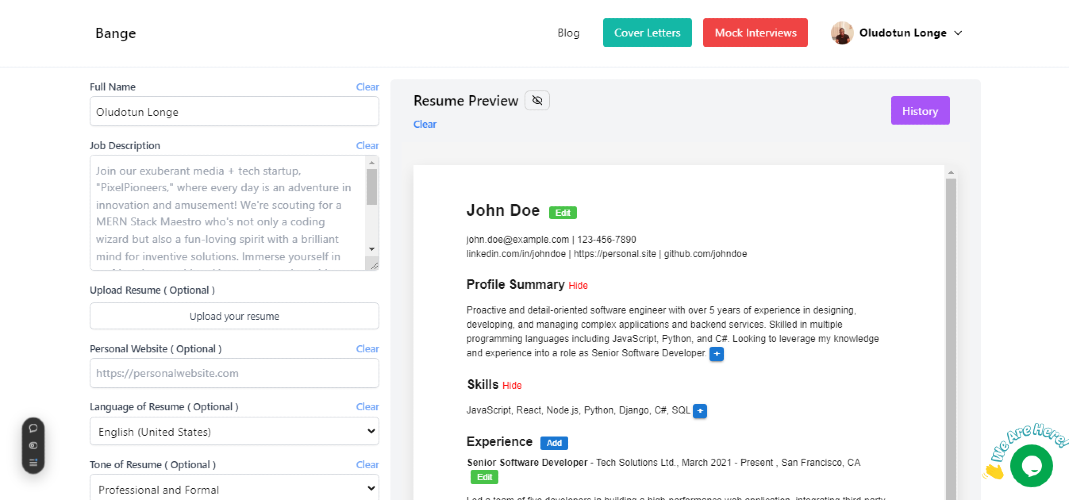Open the Tone of Resume dropdown
Screen dimensions: 1069x500
pos(235,489)
